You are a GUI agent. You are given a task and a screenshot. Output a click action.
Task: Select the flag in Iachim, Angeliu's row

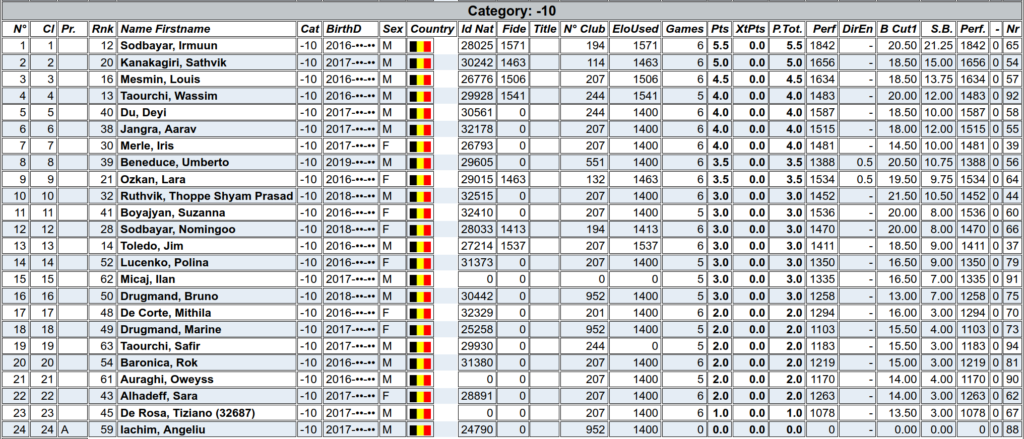[422, 430]
